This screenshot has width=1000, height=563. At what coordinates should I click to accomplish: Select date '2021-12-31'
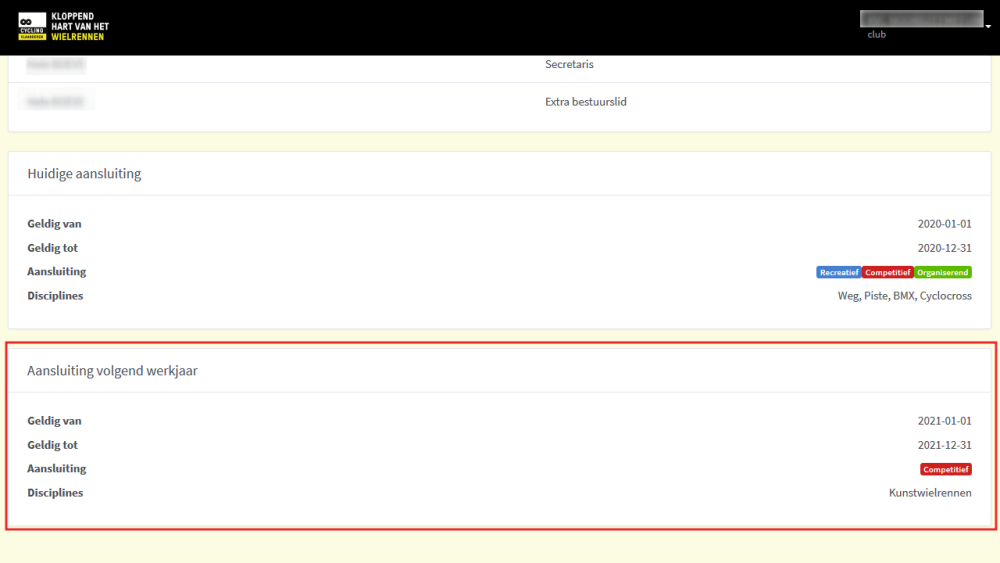coord(945,445)
